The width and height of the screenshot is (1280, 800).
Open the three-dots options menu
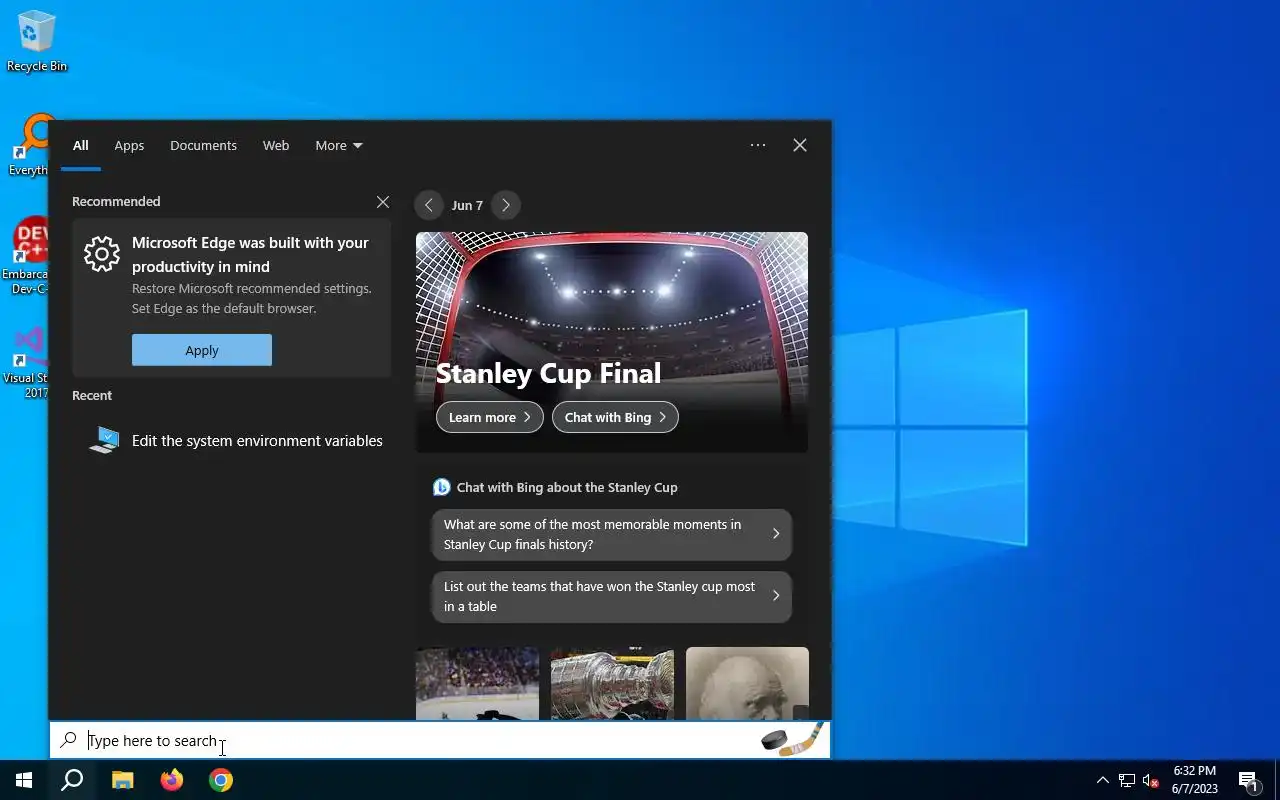[758, 145]
